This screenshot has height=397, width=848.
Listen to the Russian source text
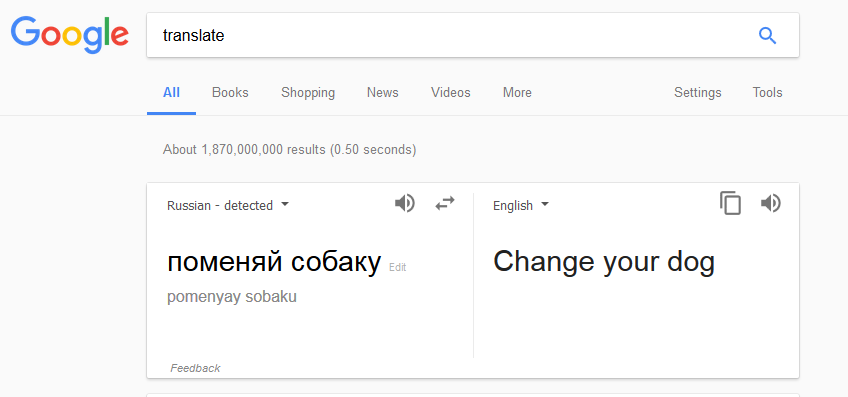coord(405,204)
